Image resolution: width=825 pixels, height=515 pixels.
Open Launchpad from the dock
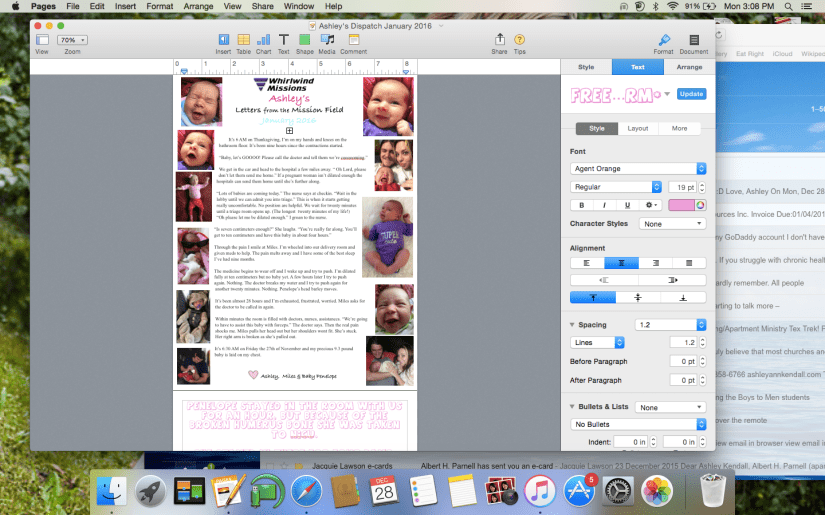tap(150, 490)
